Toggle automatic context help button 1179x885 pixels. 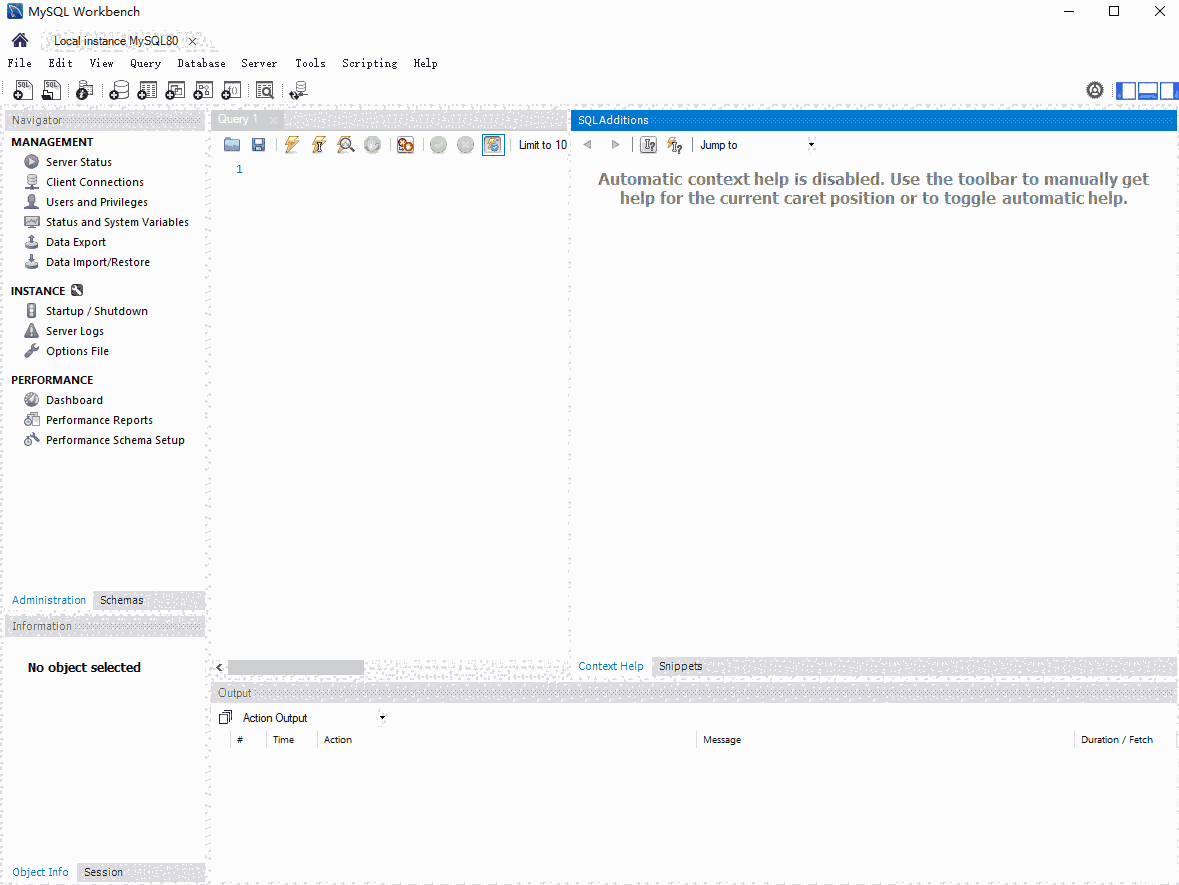pos(675,145)
